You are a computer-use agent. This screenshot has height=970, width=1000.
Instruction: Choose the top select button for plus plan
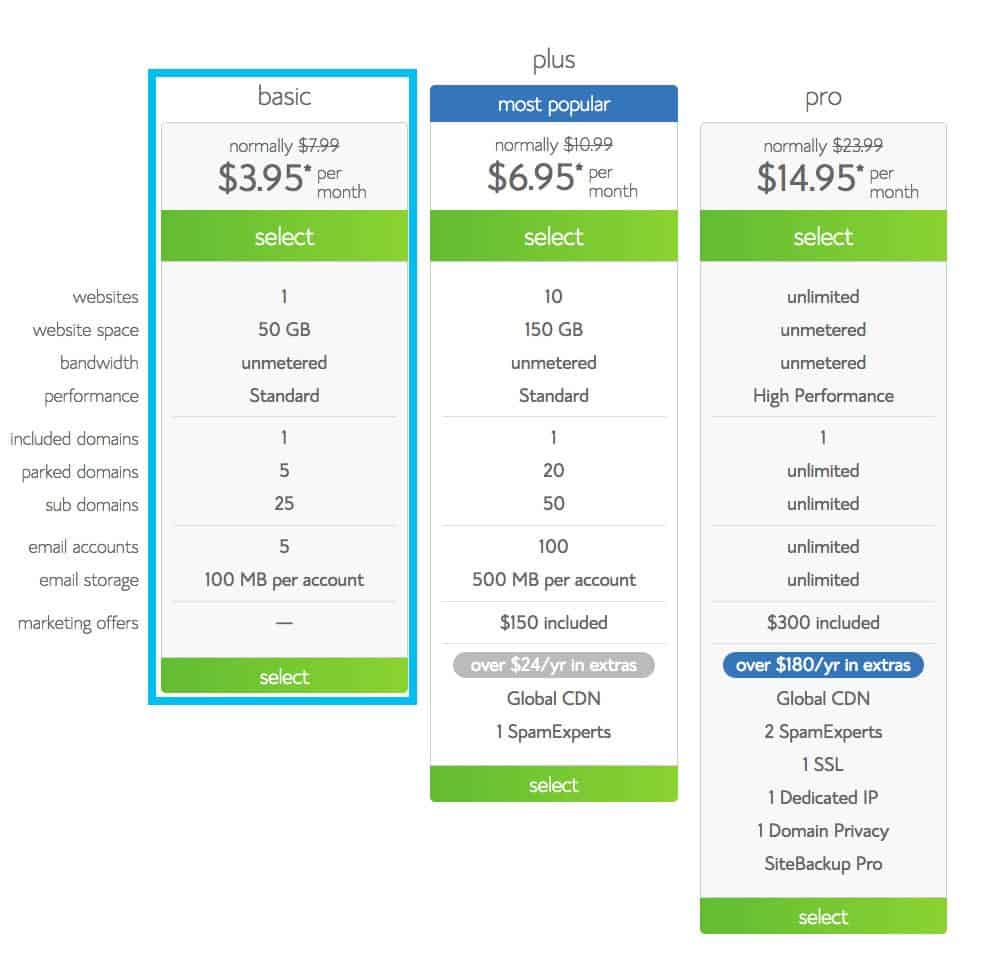click(554, 236)
